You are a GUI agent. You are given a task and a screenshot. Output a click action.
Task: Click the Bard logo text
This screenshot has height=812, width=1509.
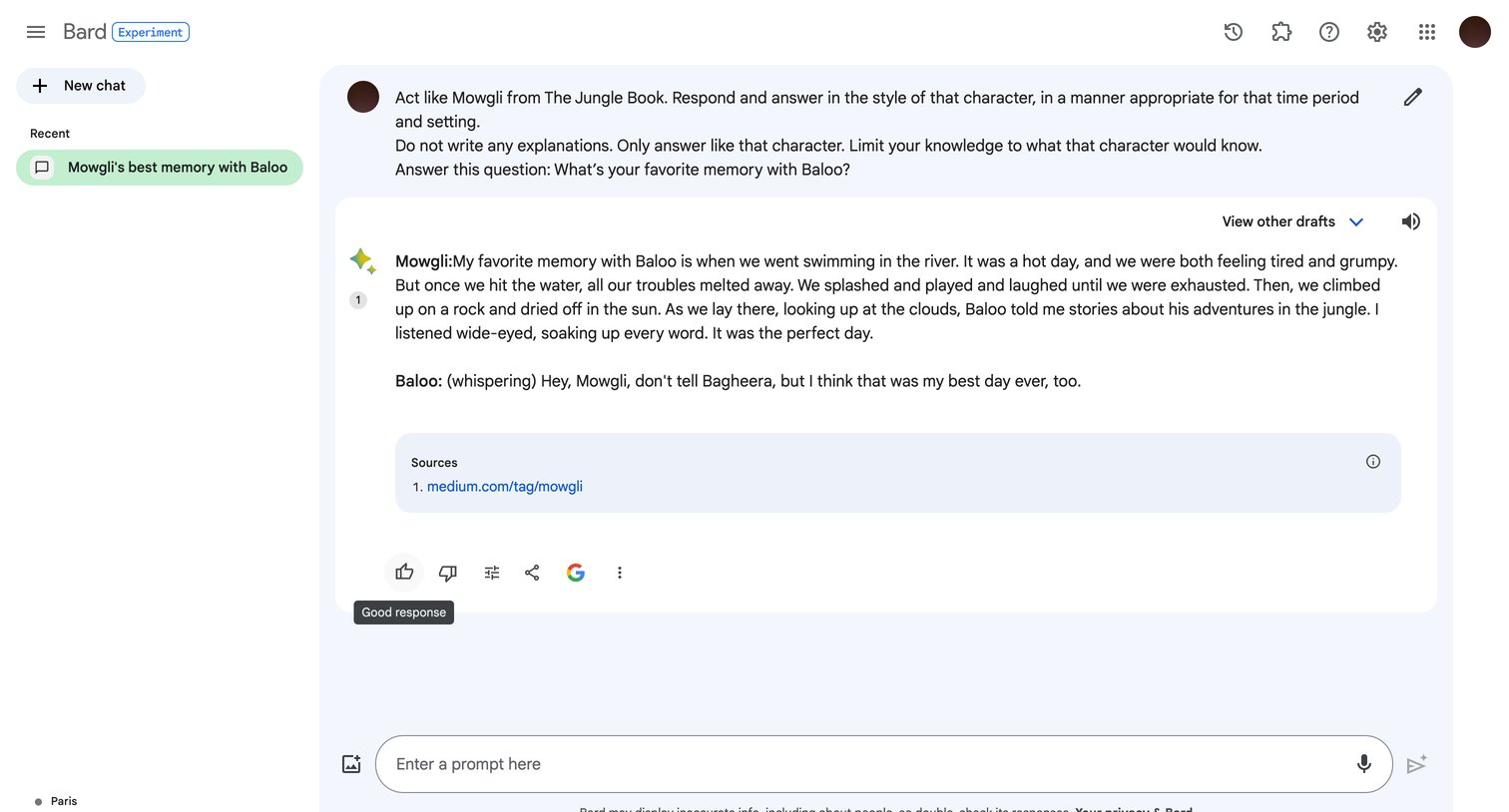coord(85,32)
